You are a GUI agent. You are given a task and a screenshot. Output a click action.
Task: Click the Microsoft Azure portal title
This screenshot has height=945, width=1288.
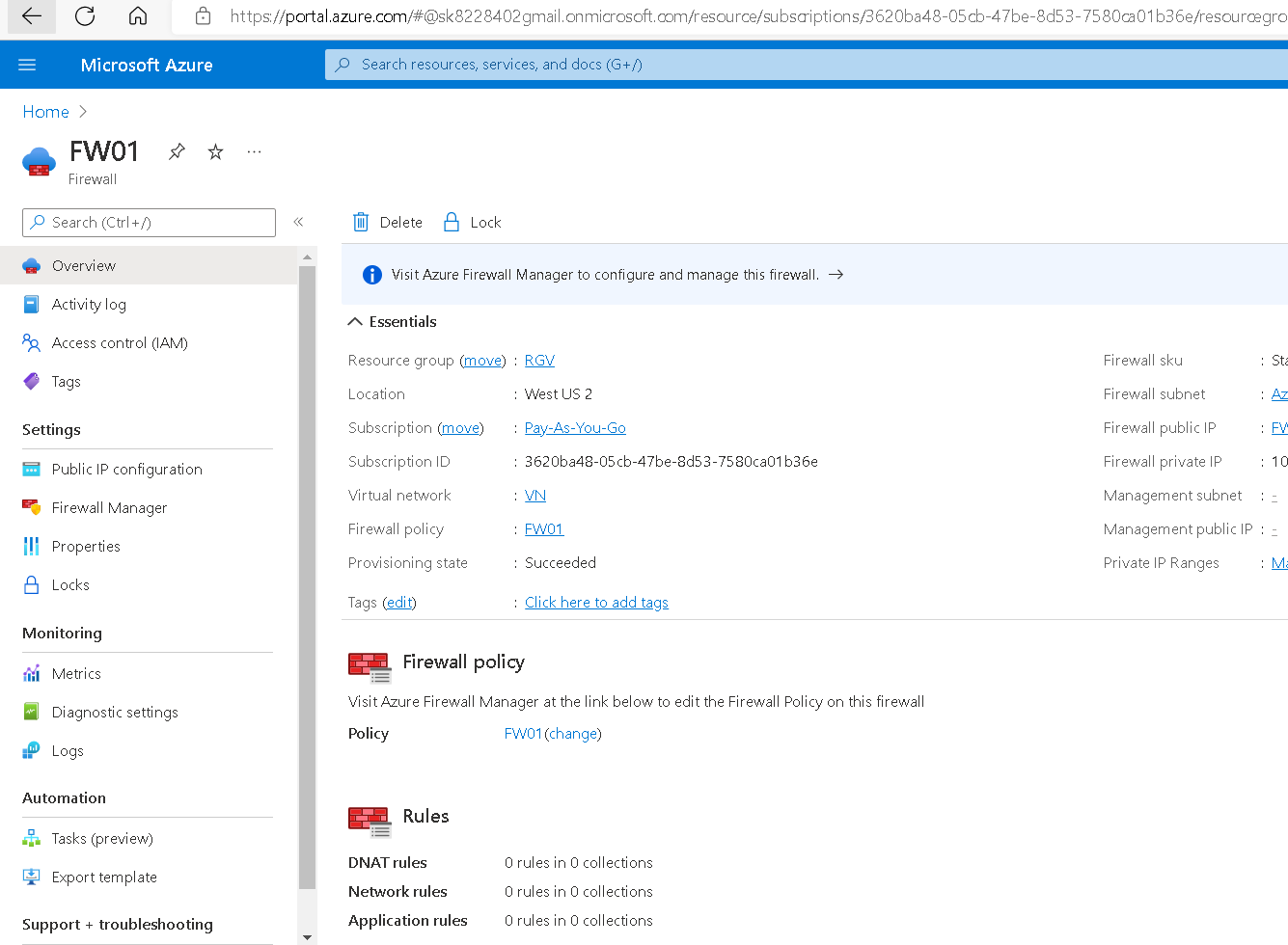click(147, 65)
